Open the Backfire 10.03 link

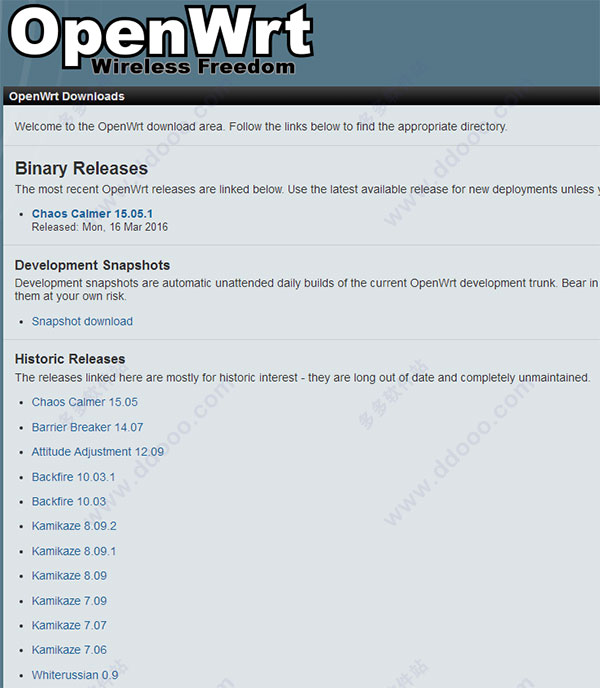pyautogui.click(x=69, y=501)
